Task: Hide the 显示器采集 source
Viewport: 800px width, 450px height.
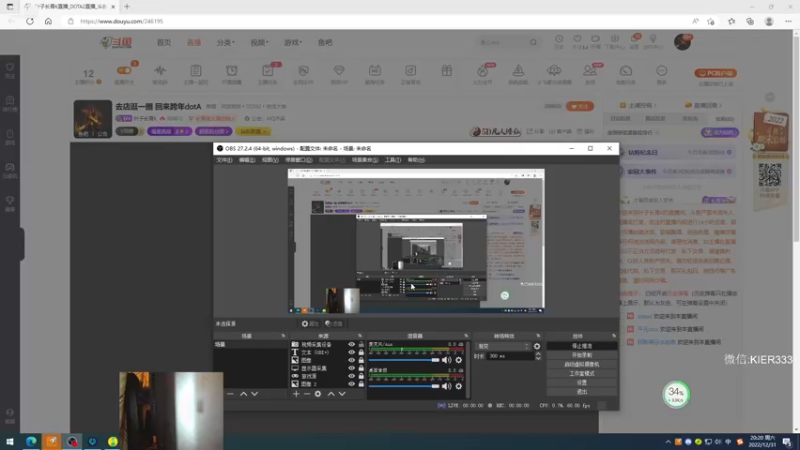Action: [x=352, y=368]
